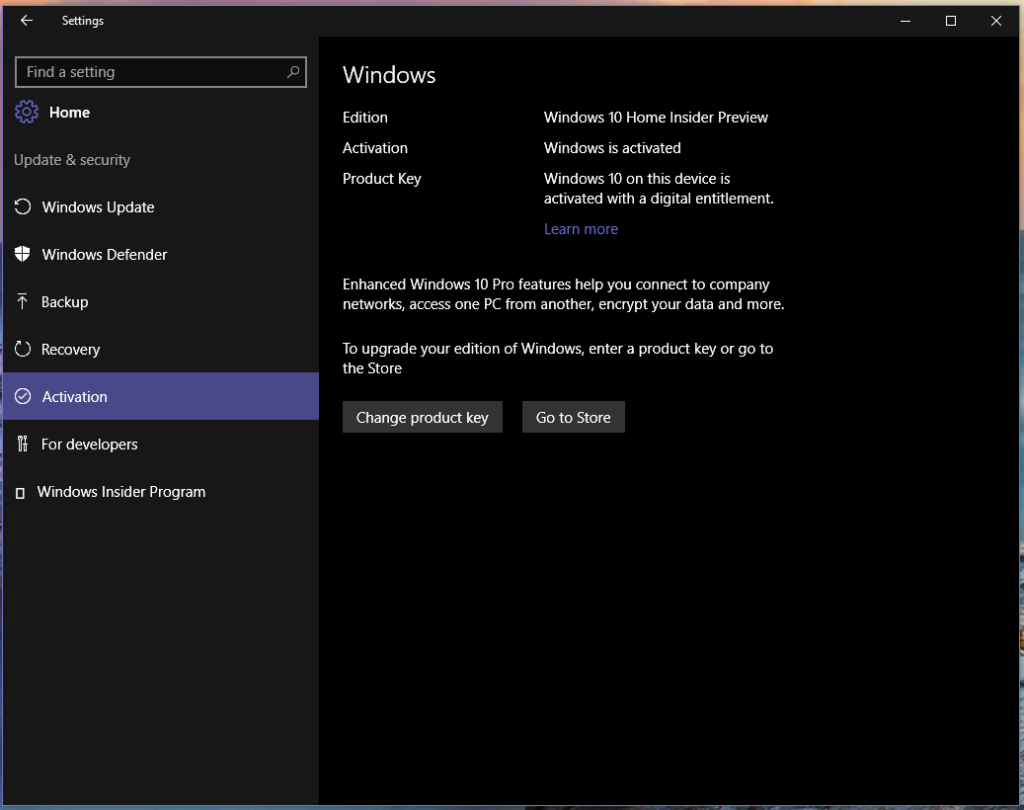Click the Home gear icon
1024x810 pixels.
click(x=27, y=112)
